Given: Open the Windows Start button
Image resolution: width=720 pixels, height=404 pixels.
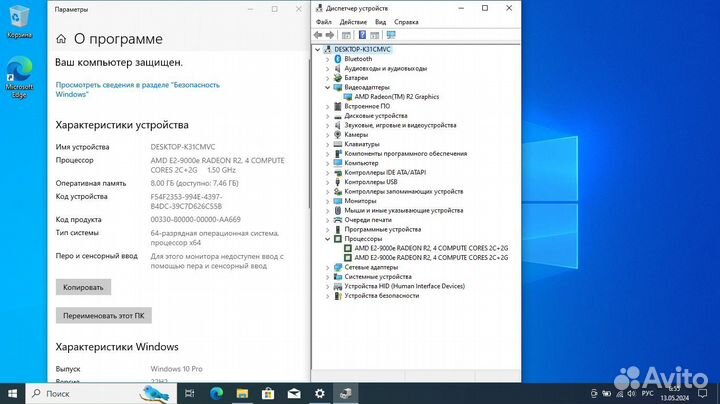Looking at the screenshot, I should (x=12, y=393).
